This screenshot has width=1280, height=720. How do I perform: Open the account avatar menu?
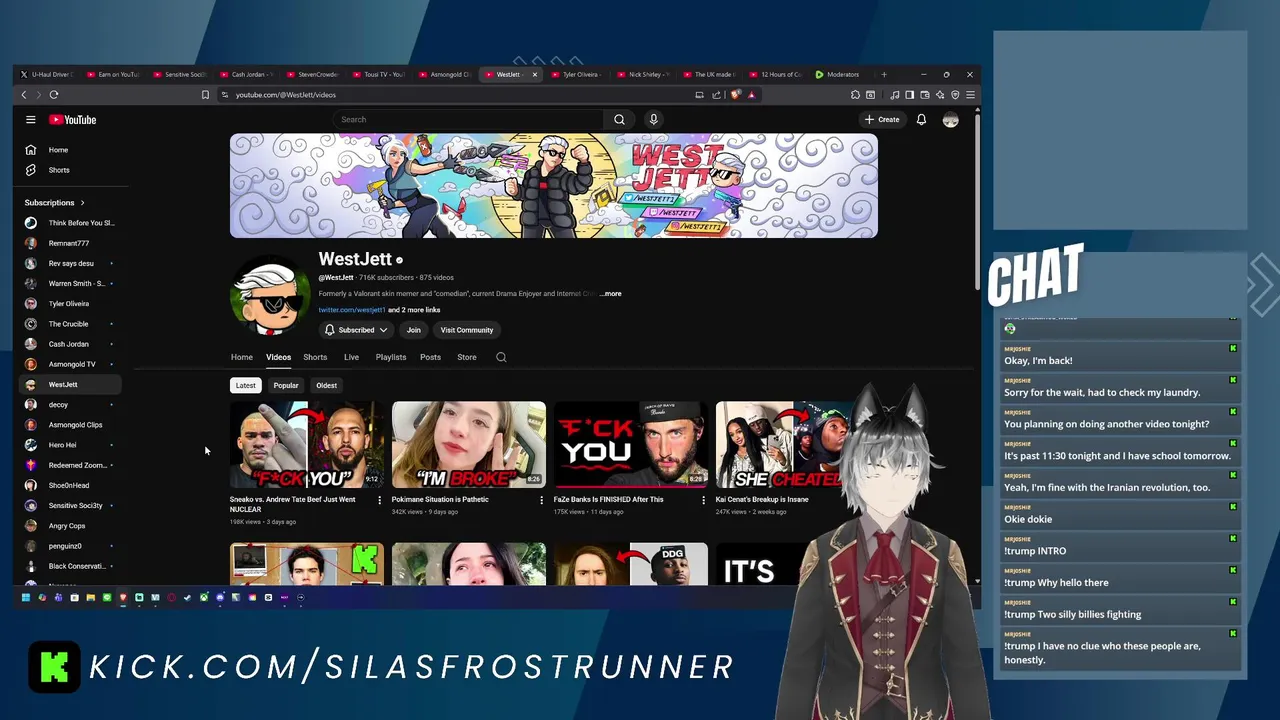950,120
